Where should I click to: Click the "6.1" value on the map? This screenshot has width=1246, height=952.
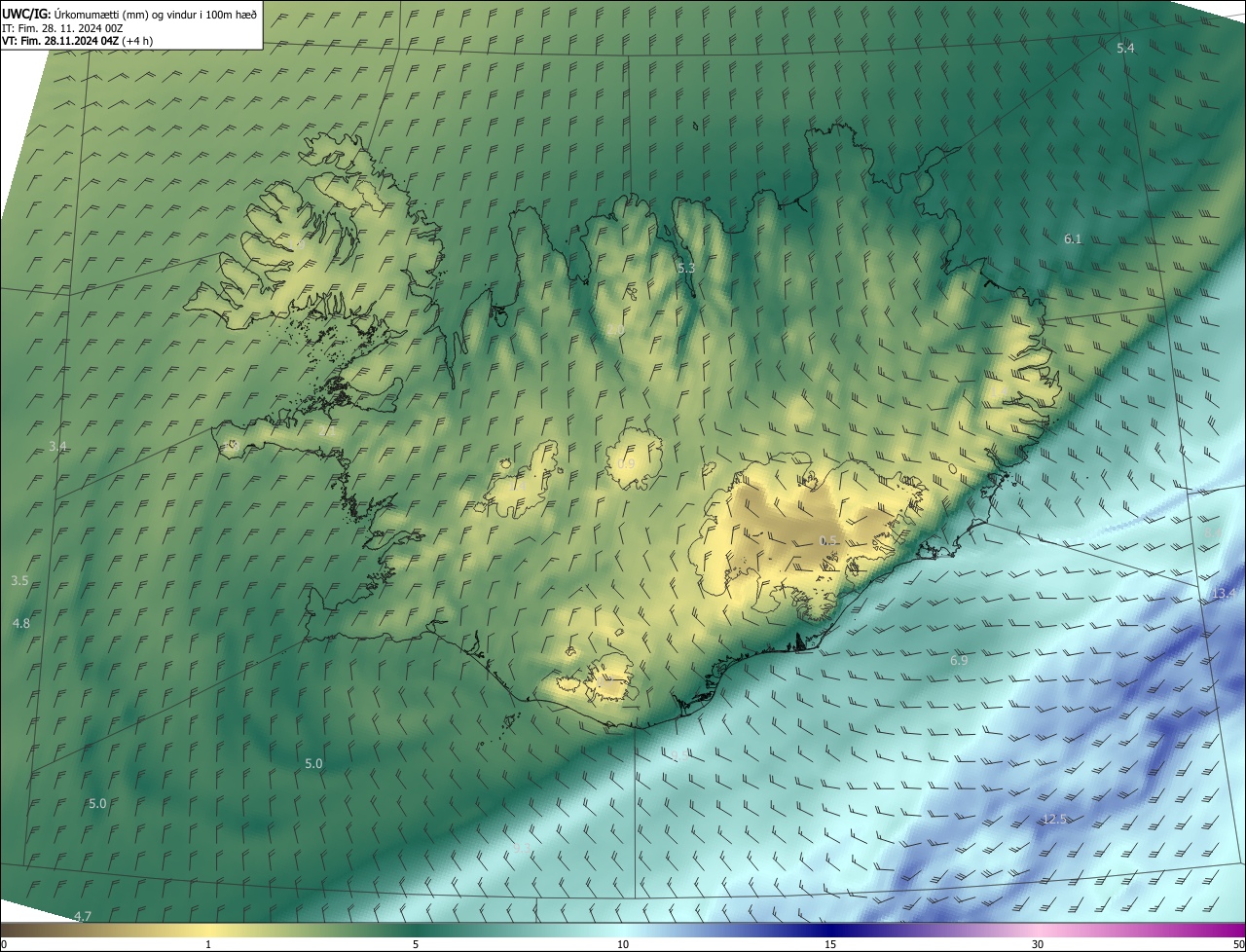click(x=1072, y=238)
